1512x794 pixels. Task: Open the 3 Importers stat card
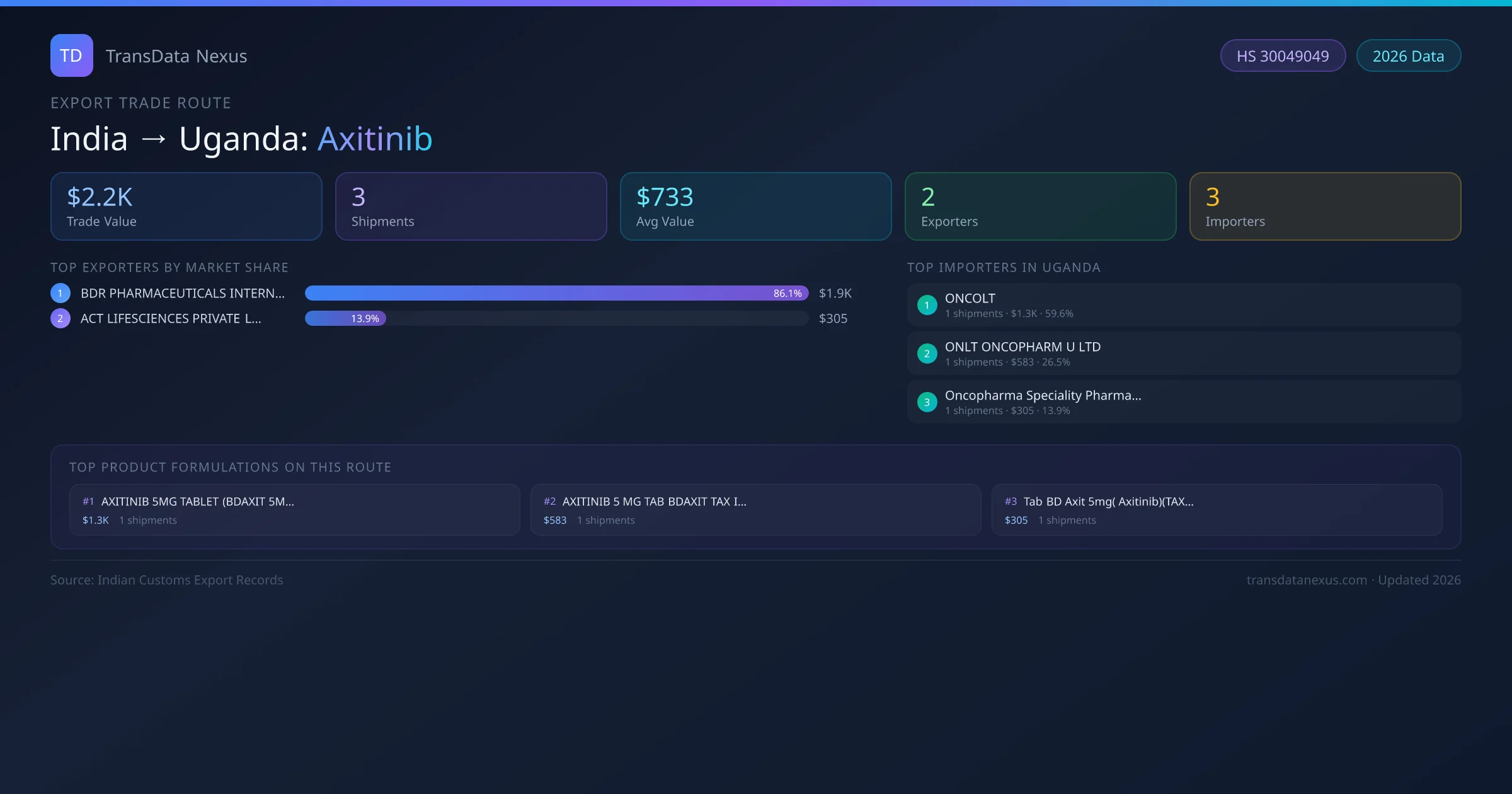tap(1325, 207)
